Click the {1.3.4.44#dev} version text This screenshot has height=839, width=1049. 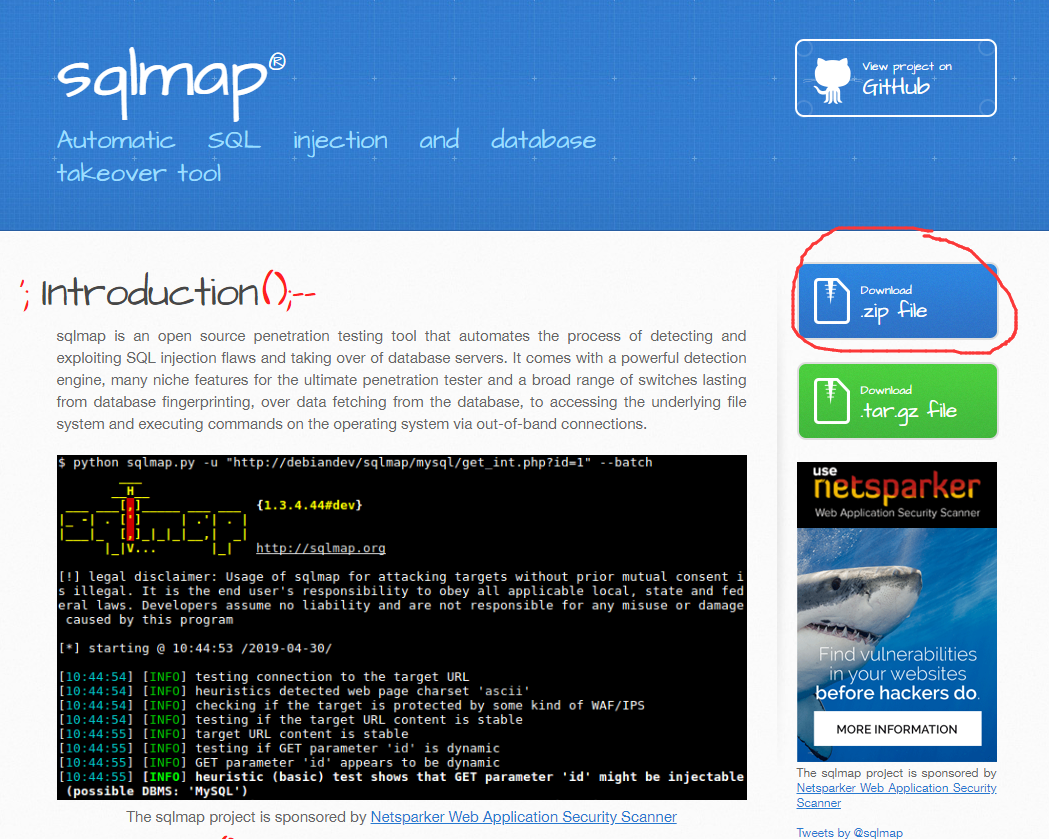coord(309,505)
